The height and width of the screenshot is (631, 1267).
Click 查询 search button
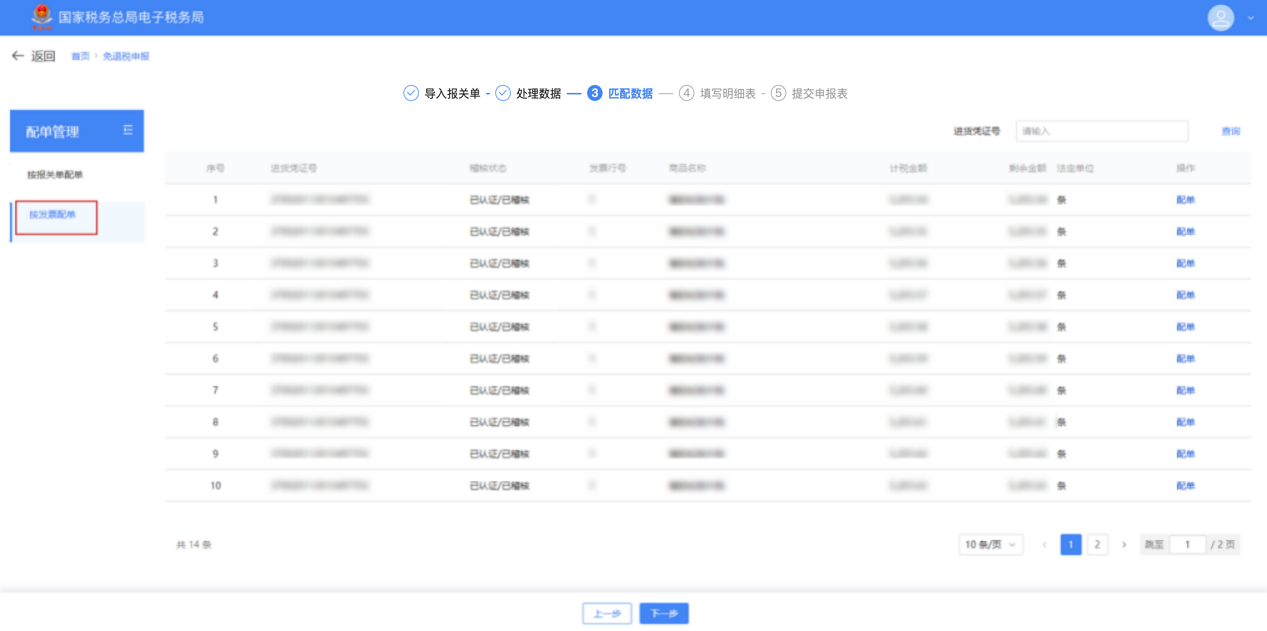pyautogui.click(x=1230, y=131)
